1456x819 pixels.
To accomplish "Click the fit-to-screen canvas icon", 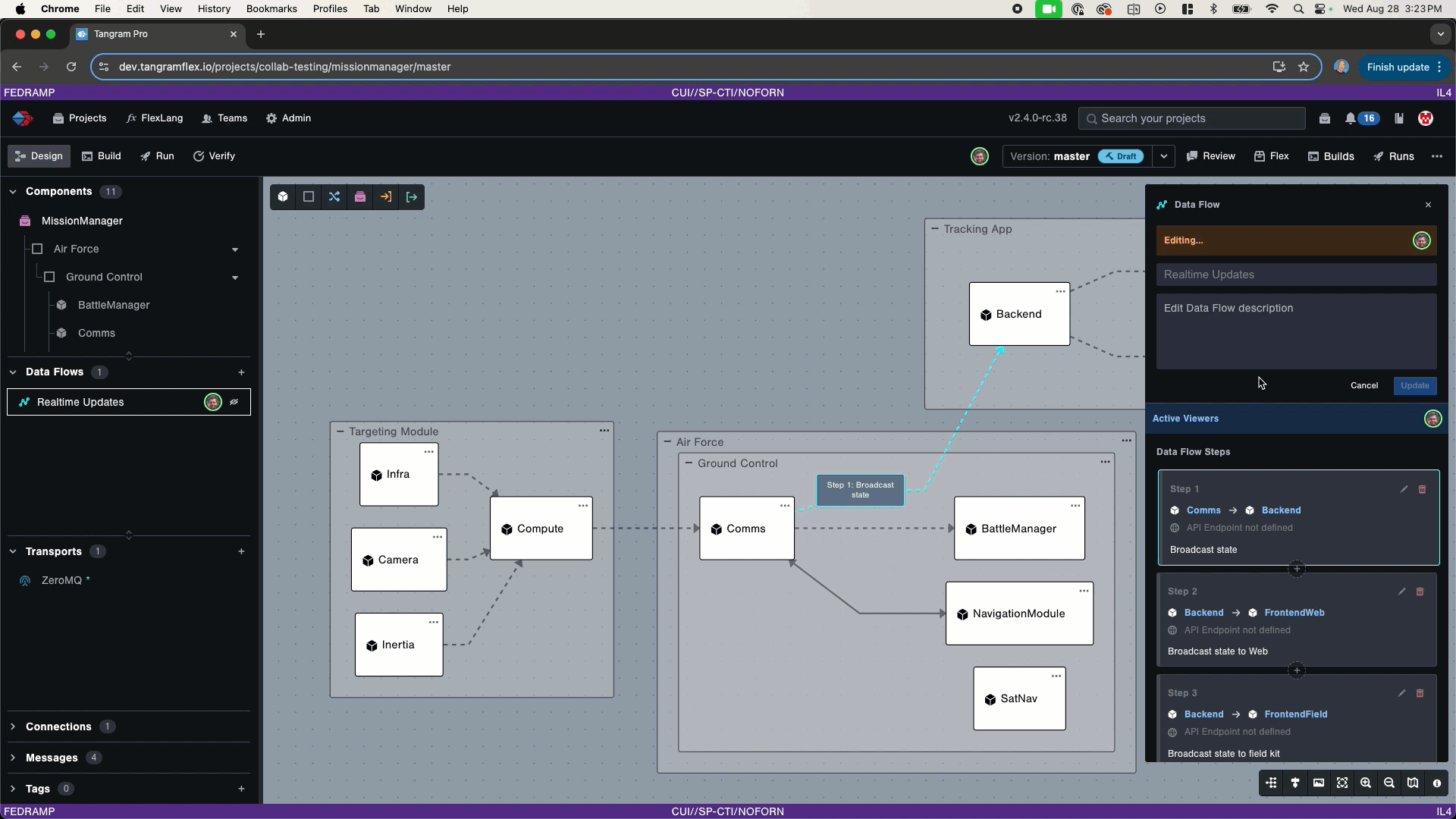I will point(1342,783).
